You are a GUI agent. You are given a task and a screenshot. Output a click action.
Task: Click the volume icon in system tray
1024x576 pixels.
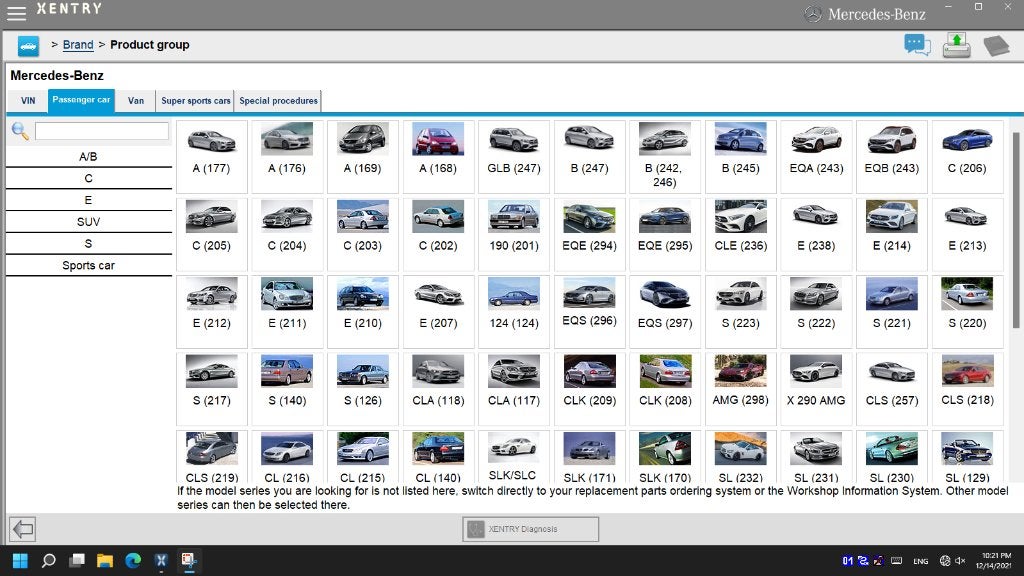pyautogui.click(x=960, y=560)
